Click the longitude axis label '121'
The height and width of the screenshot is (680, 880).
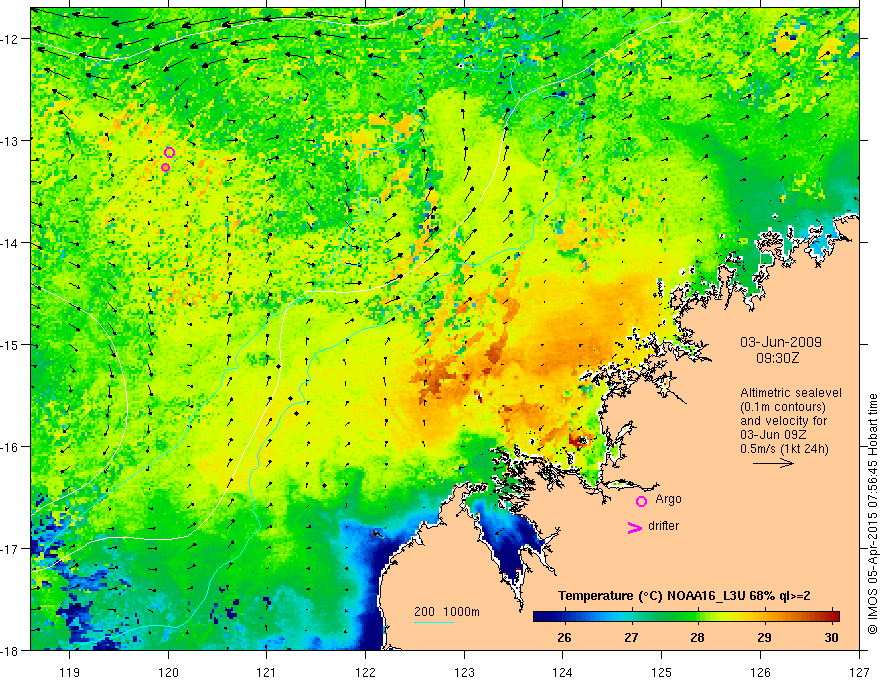tap(267, 672)
